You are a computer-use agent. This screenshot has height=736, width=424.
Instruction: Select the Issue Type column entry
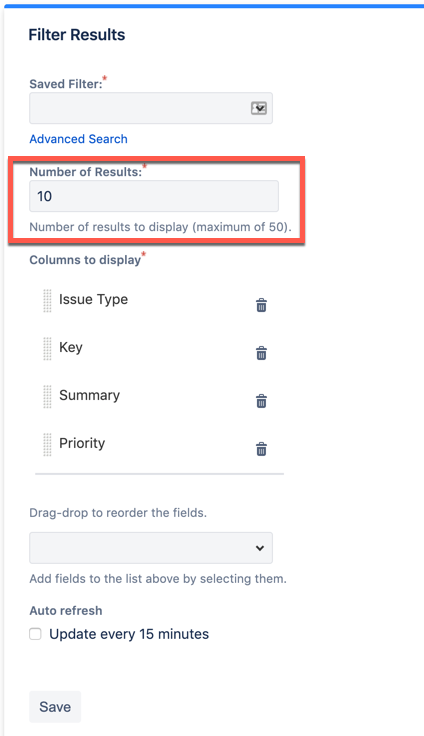point(93,299)
